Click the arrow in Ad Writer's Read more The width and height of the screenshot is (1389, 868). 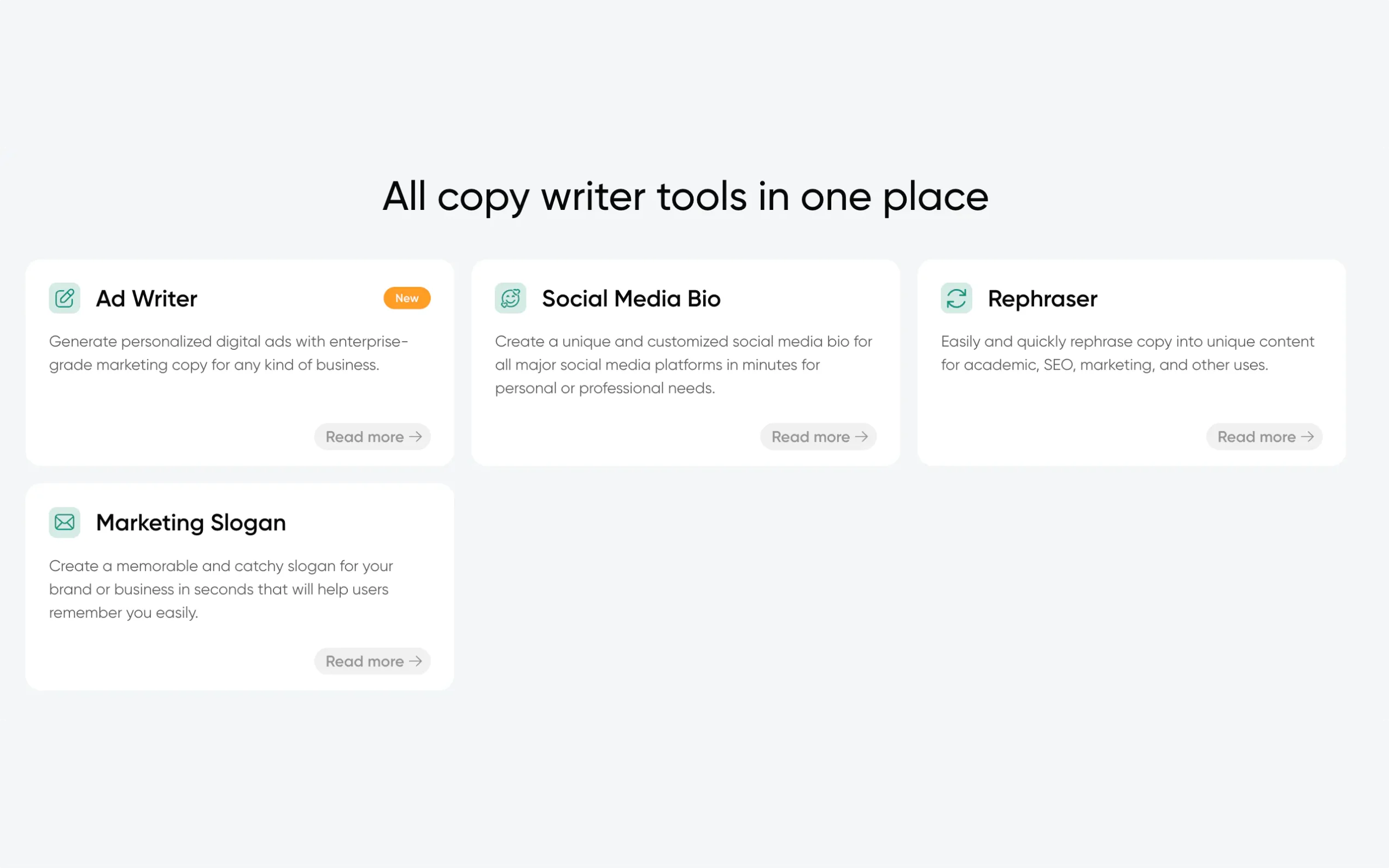[x=416, y=437]
